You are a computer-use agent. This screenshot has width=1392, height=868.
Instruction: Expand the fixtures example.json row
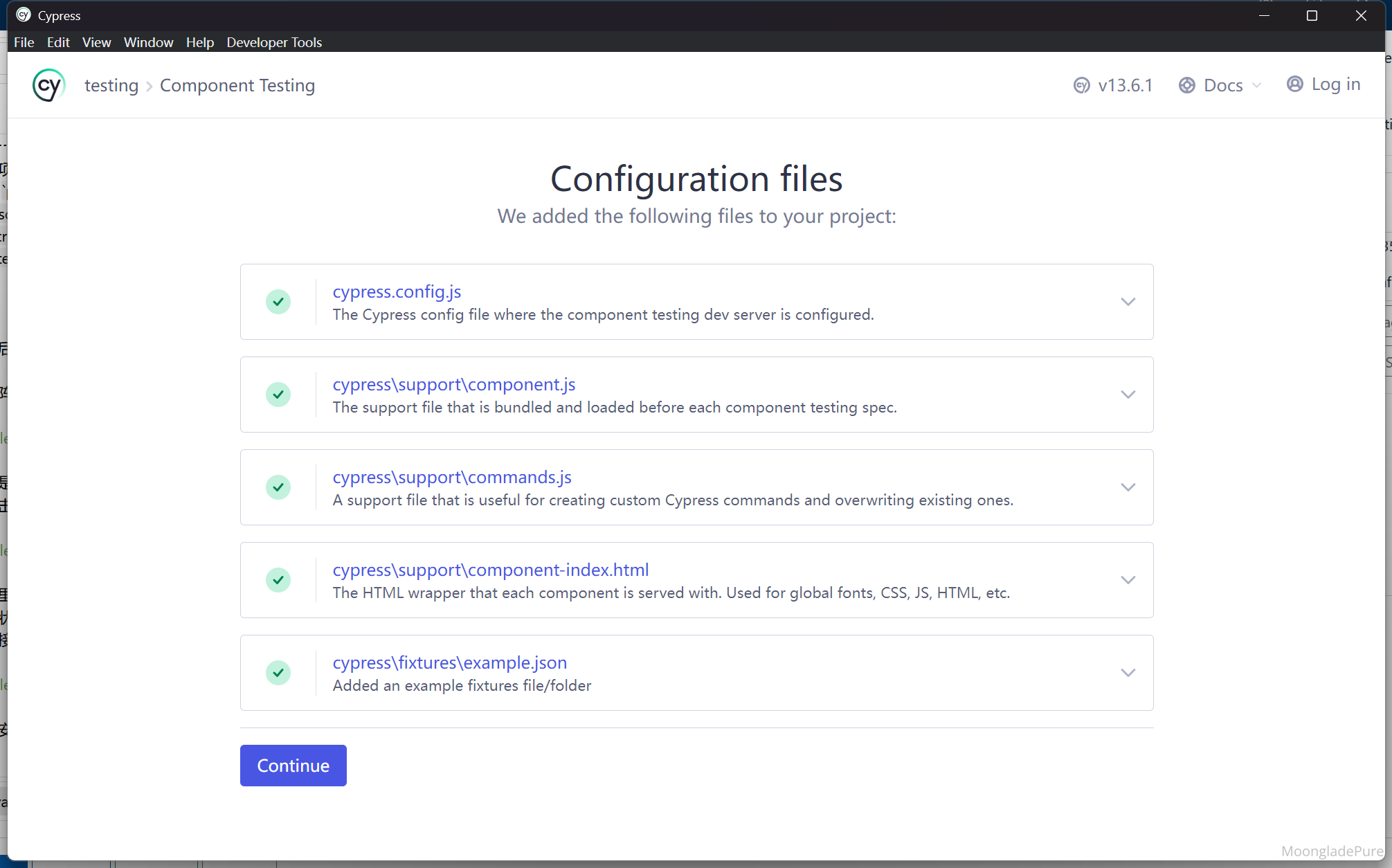click(x=1128, y=673)
